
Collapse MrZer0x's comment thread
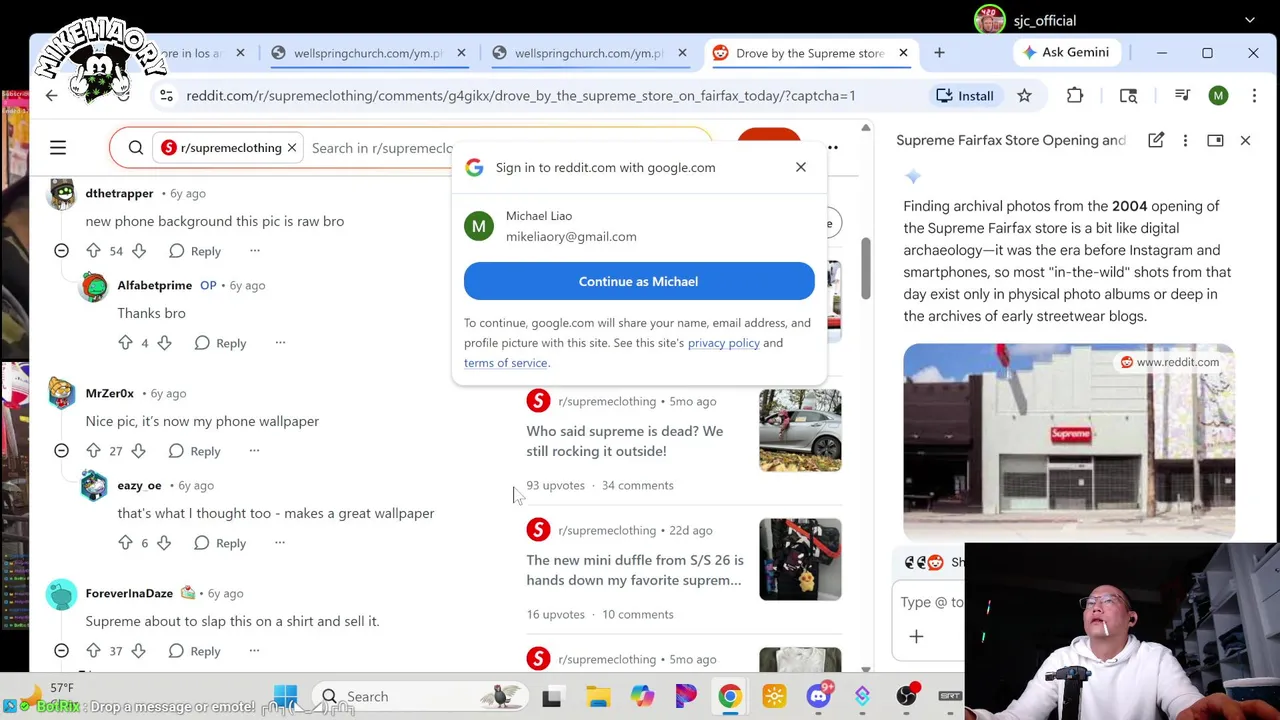(x=61, y=451)
